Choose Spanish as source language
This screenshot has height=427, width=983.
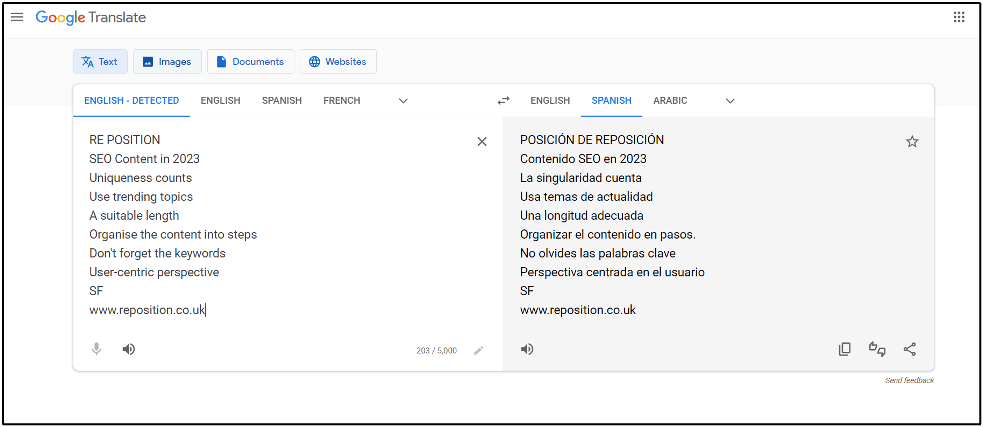pos(282,100)
